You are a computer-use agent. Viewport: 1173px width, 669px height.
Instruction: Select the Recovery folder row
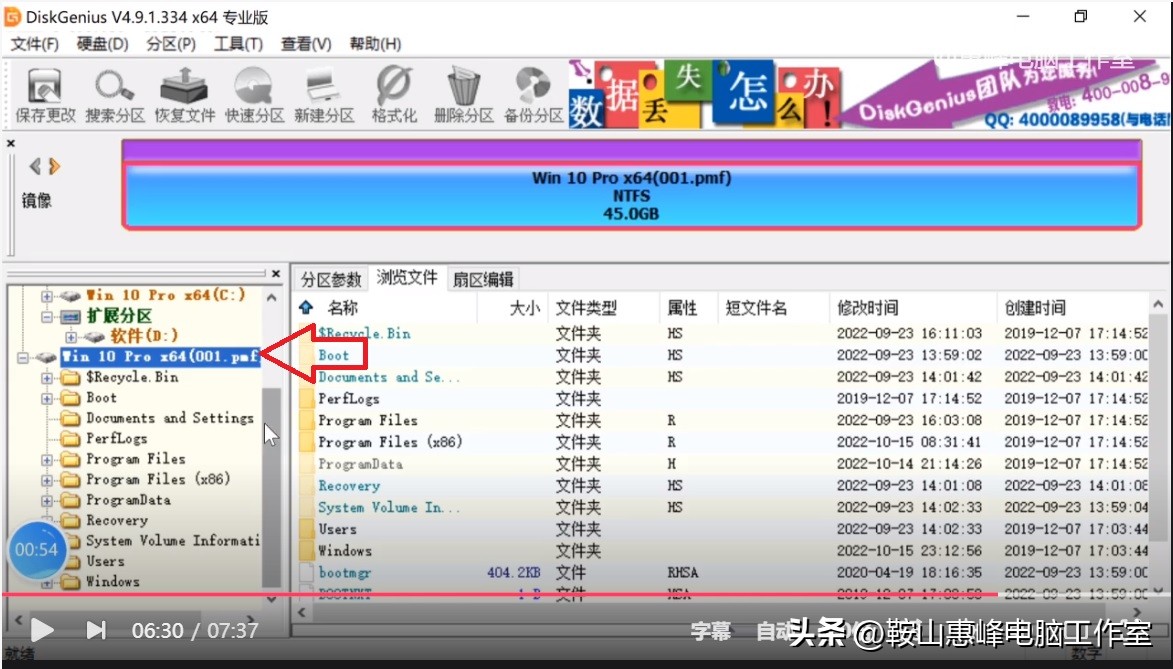click(x=350, y=486)
